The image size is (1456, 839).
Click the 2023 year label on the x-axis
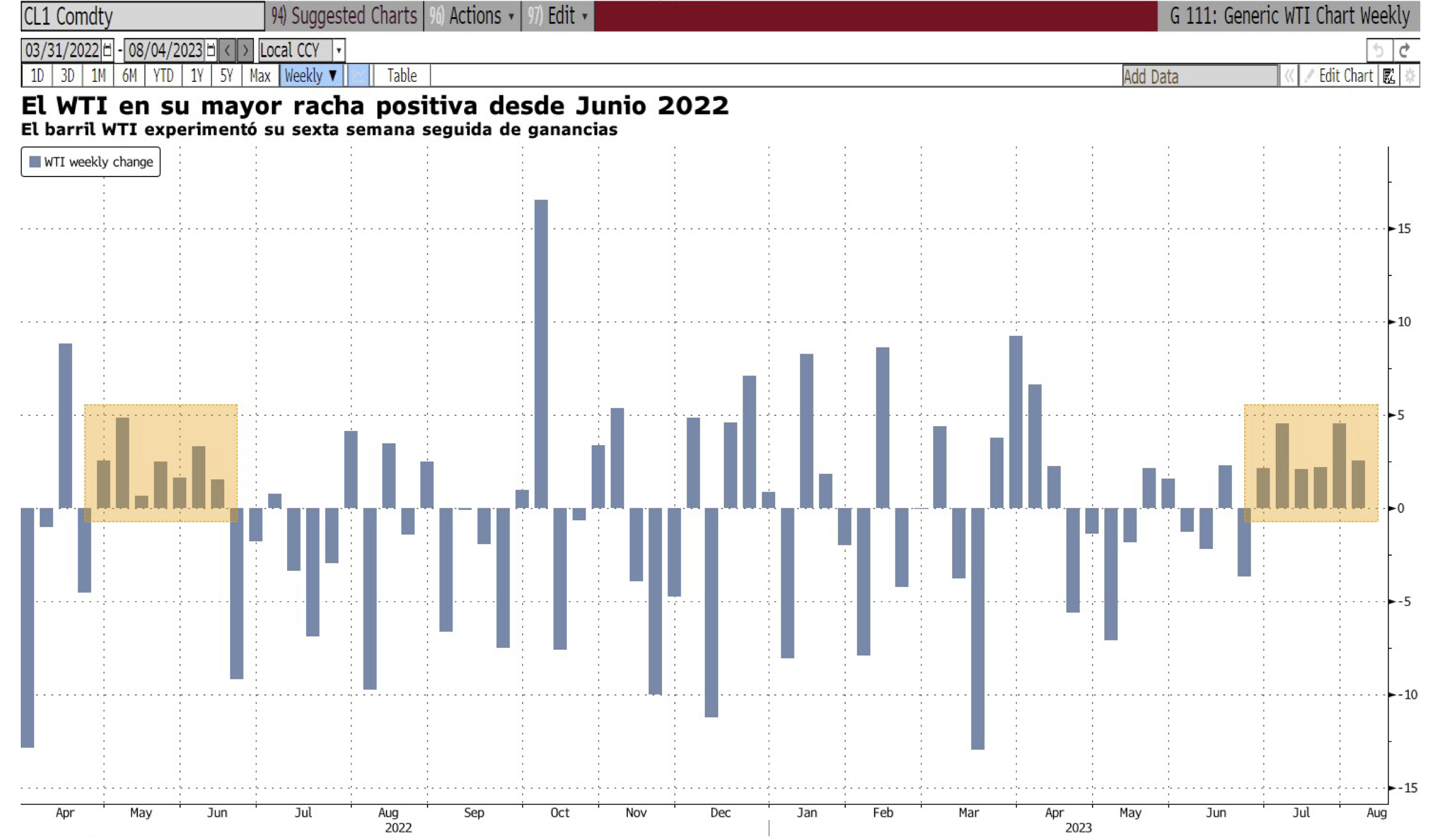1078,827
